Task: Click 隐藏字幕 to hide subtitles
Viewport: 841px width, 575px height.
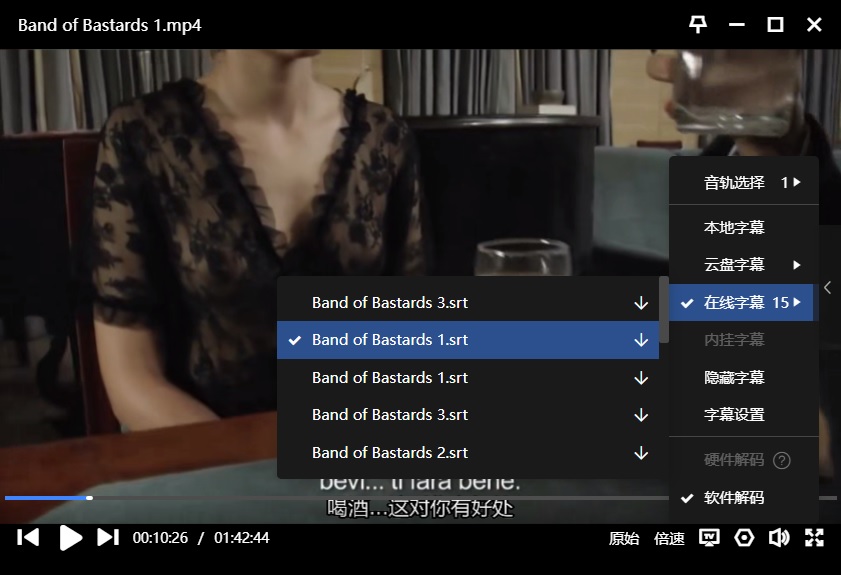Action: (734, 378)
